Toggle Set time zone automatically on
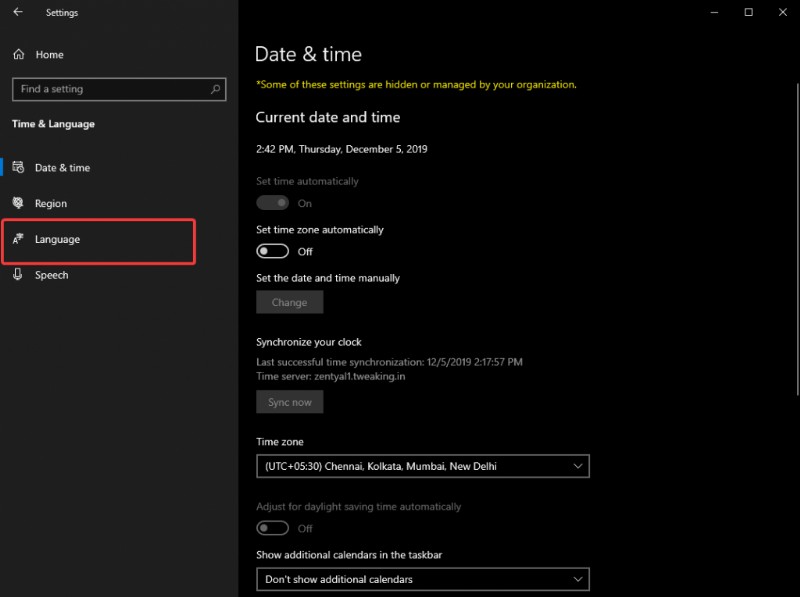Screen dimensions: 800x597 (271, 251)
